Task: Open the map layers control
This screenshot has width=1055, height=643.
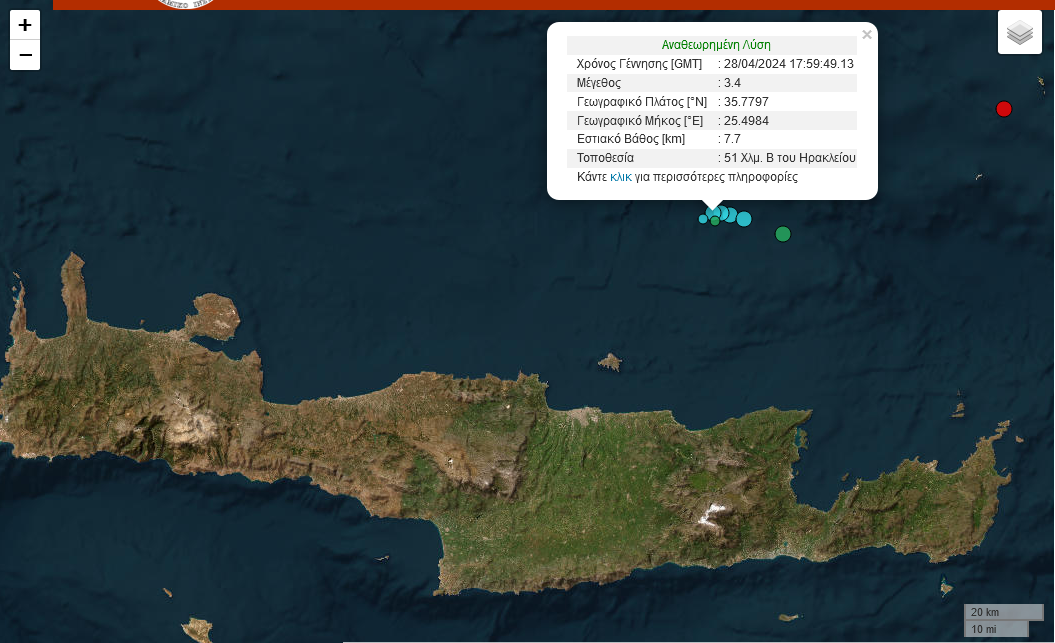Action: click(1019, 33)
